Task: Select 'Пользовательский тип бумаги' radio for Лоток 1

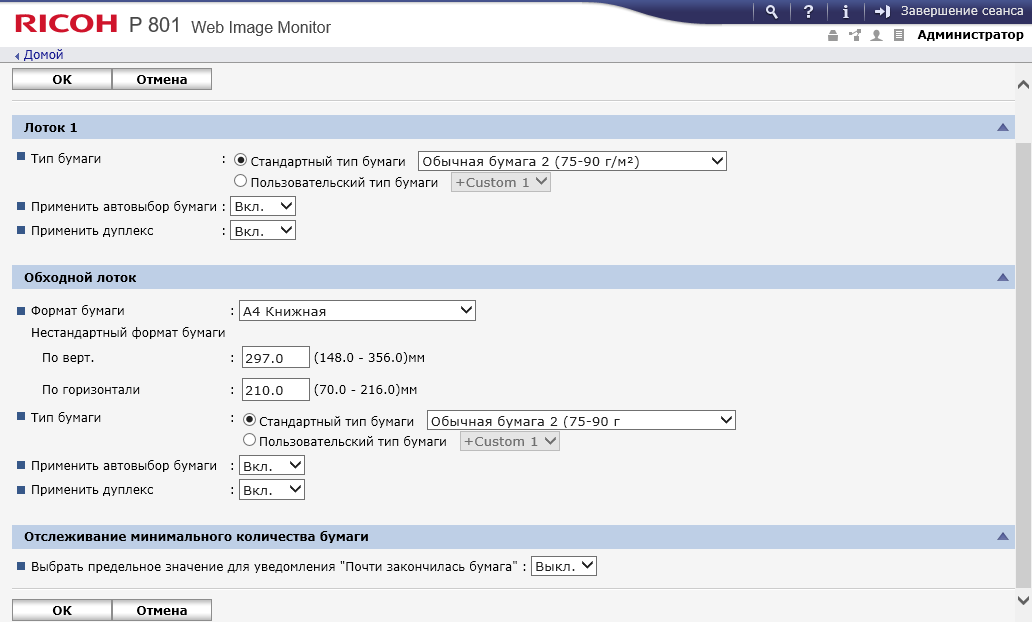Action: tap(240, 181)
